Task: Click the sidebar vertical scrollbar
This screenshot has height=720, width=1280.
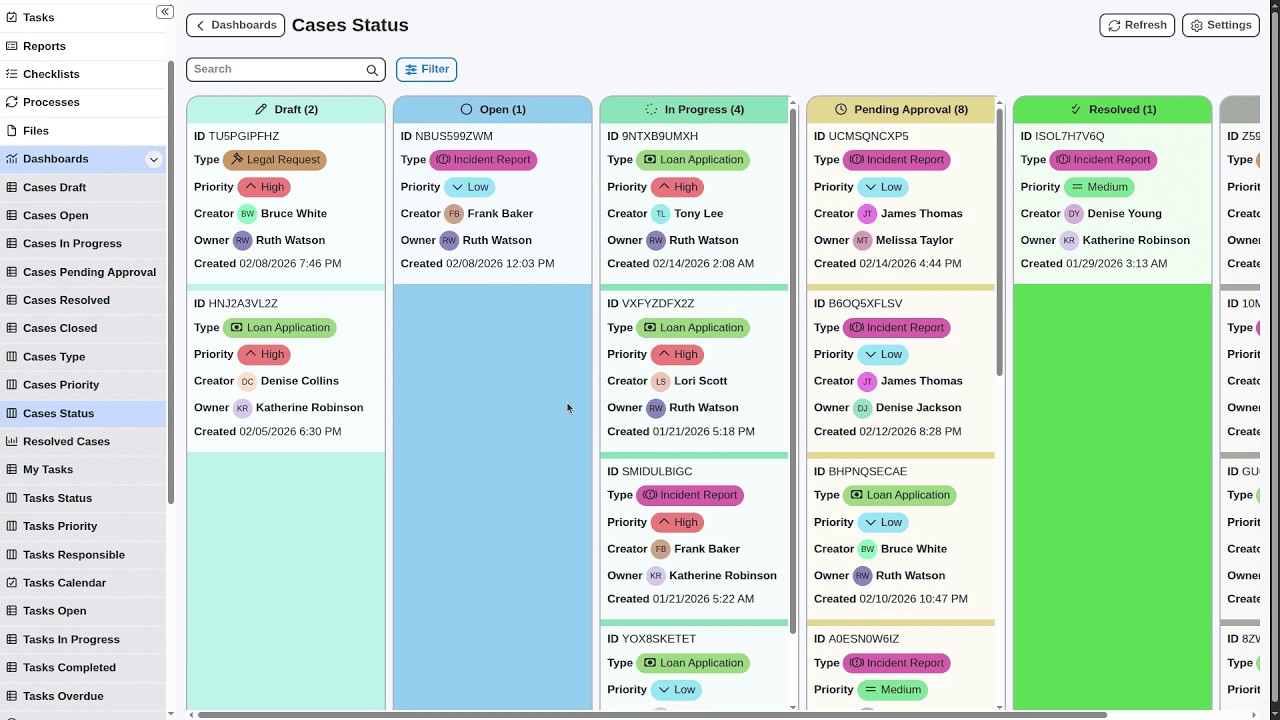Action: tap(171, 280)
